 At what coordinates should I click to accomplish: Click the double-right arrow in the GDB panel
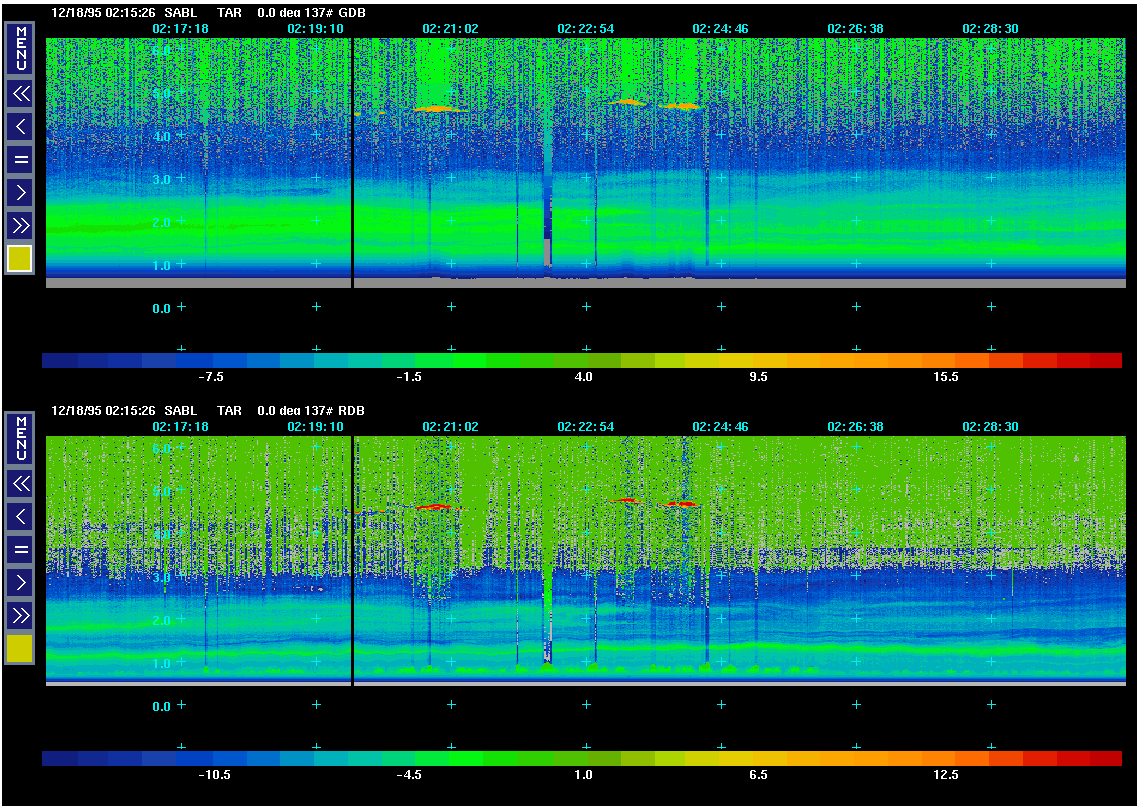pyautogui.click(x=20, y=225)
